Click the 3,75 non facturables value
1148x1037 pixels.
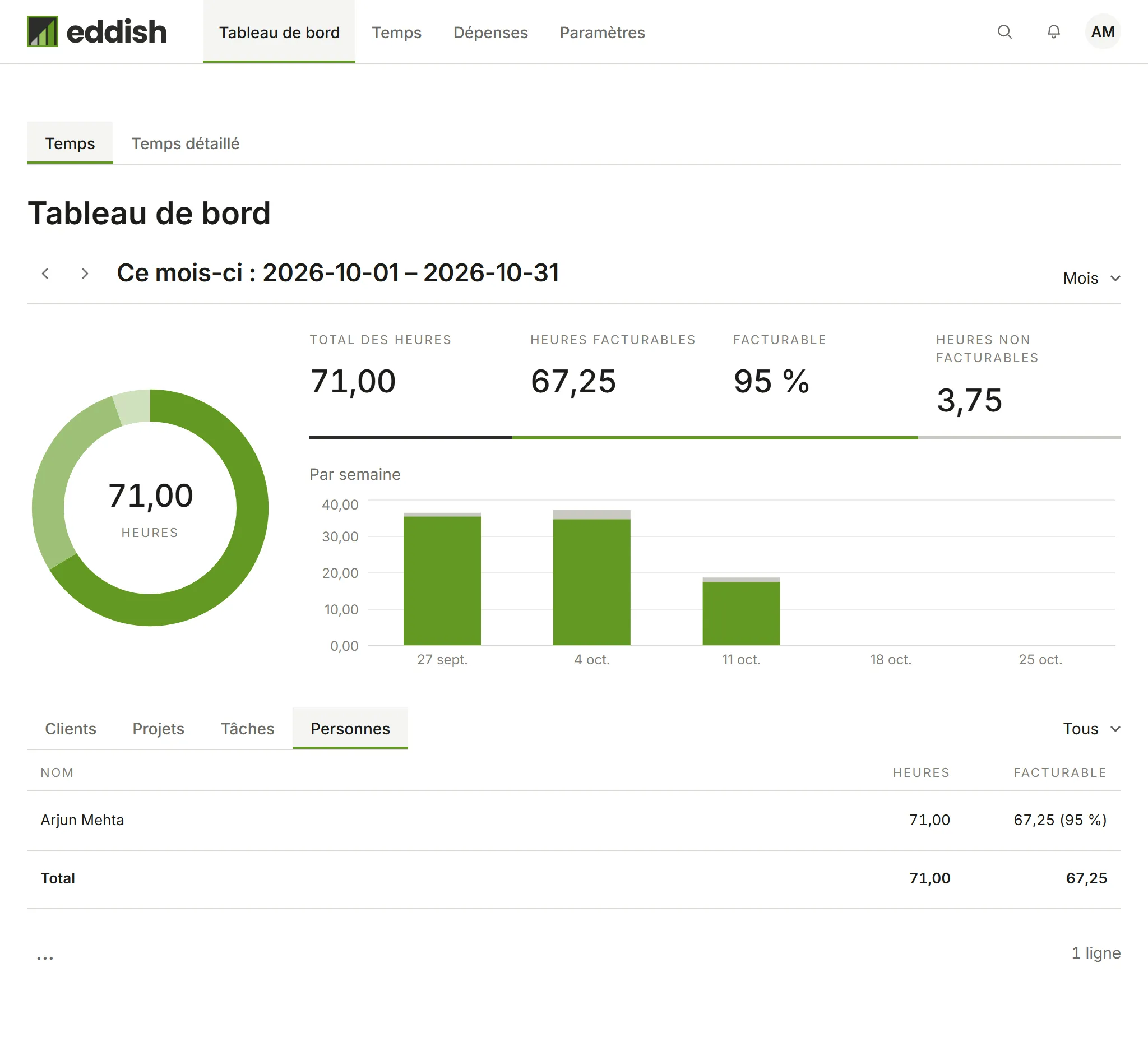click(969, 400)
